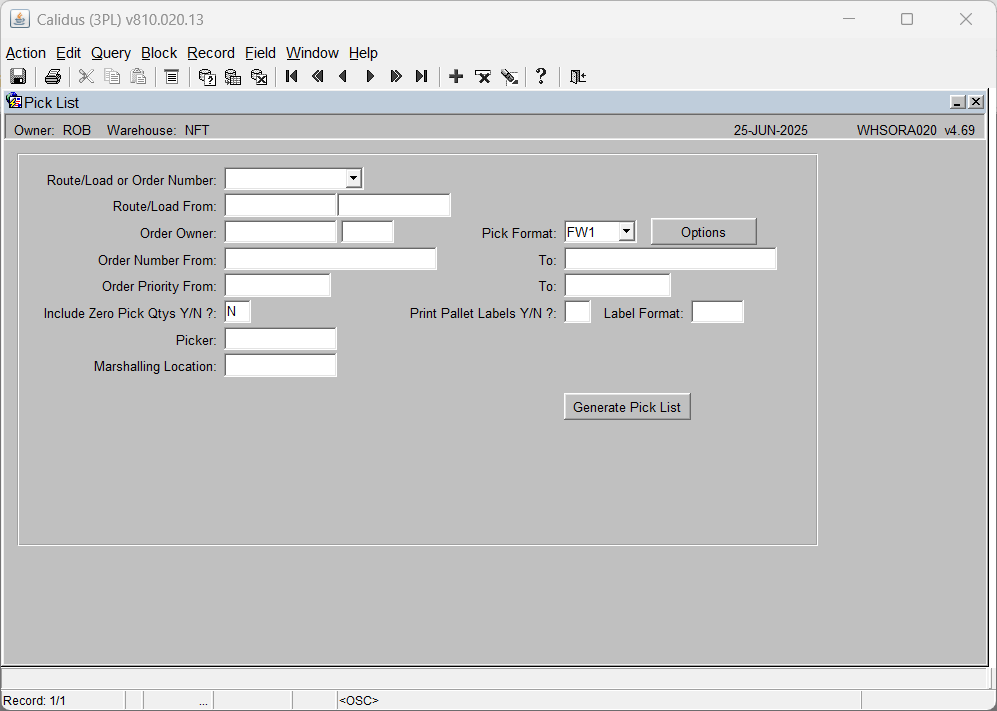Click the Picker field

[x=280, y=339]
